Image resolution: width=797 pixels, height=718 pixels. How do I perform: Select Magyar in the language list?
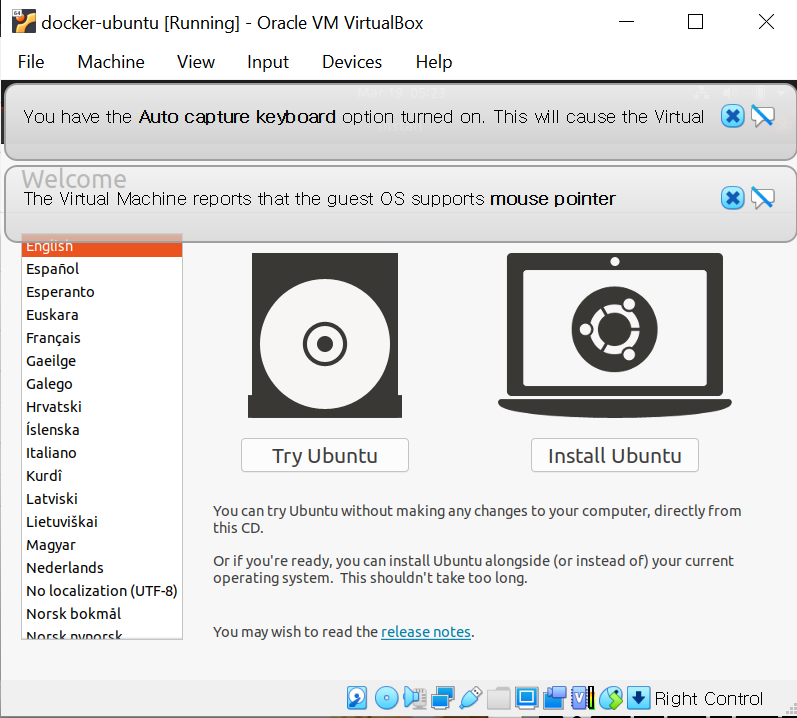(102, 545)
